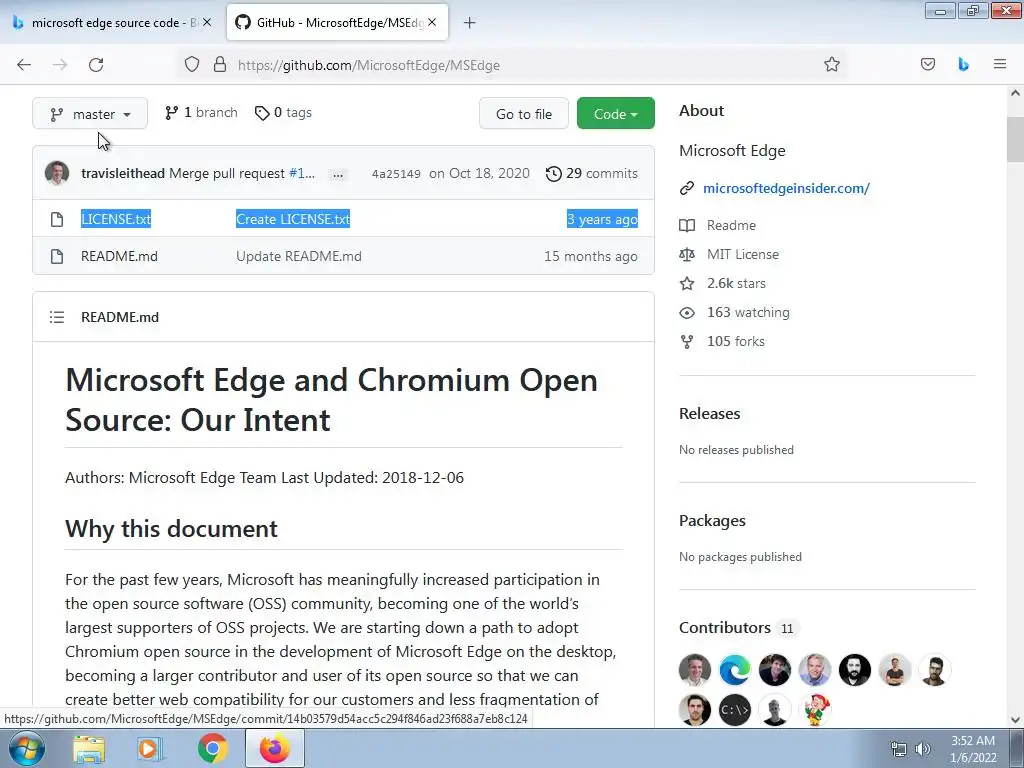Select Firefox in the taskbar
Viewport: 1024px width, 768px height.
tap(275, 748)
